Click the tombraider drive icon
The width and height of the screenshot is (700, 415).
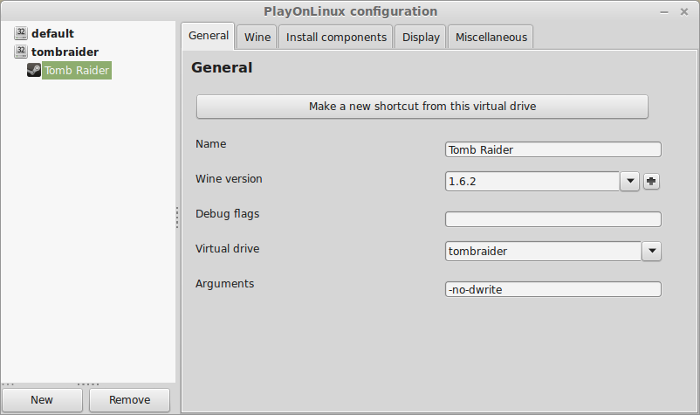coord(21,51)
